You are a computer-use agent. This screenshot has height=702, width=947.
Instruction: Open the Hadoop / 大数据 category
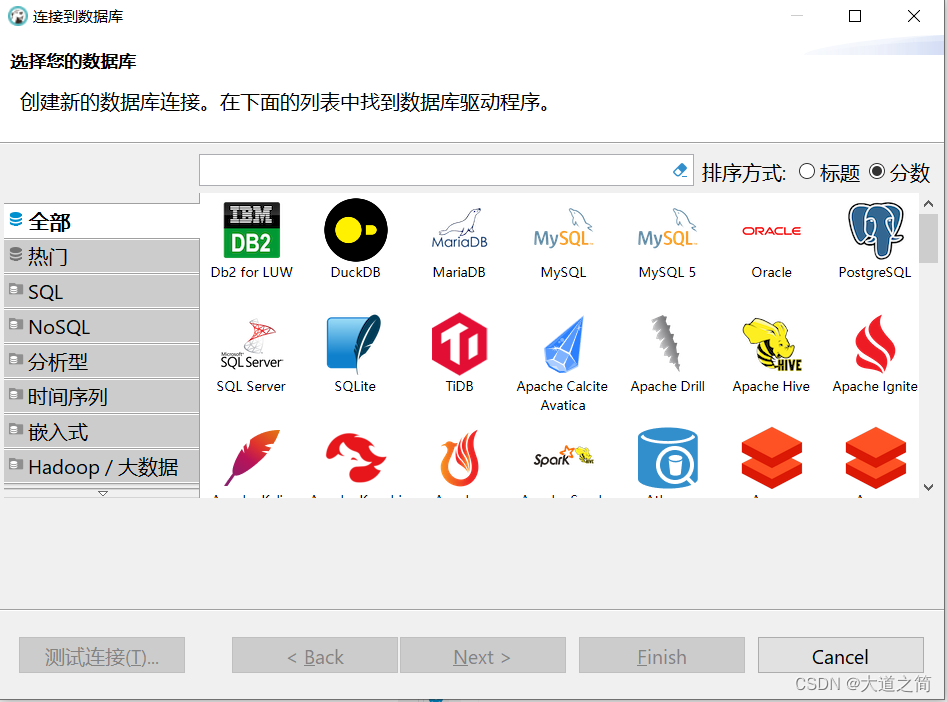101,467
